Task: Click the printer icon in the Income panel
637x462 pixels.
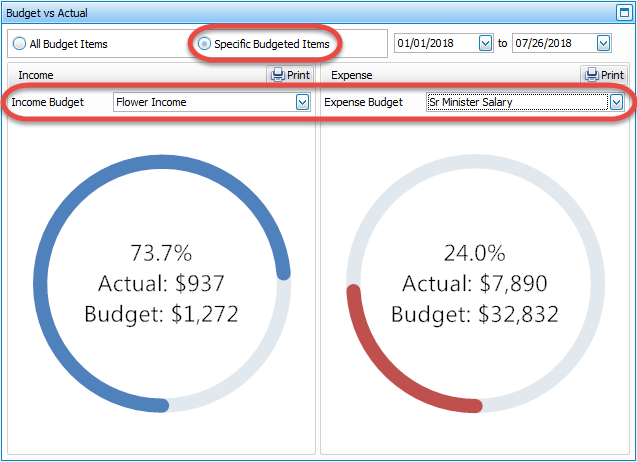Action: pos(278,75)
